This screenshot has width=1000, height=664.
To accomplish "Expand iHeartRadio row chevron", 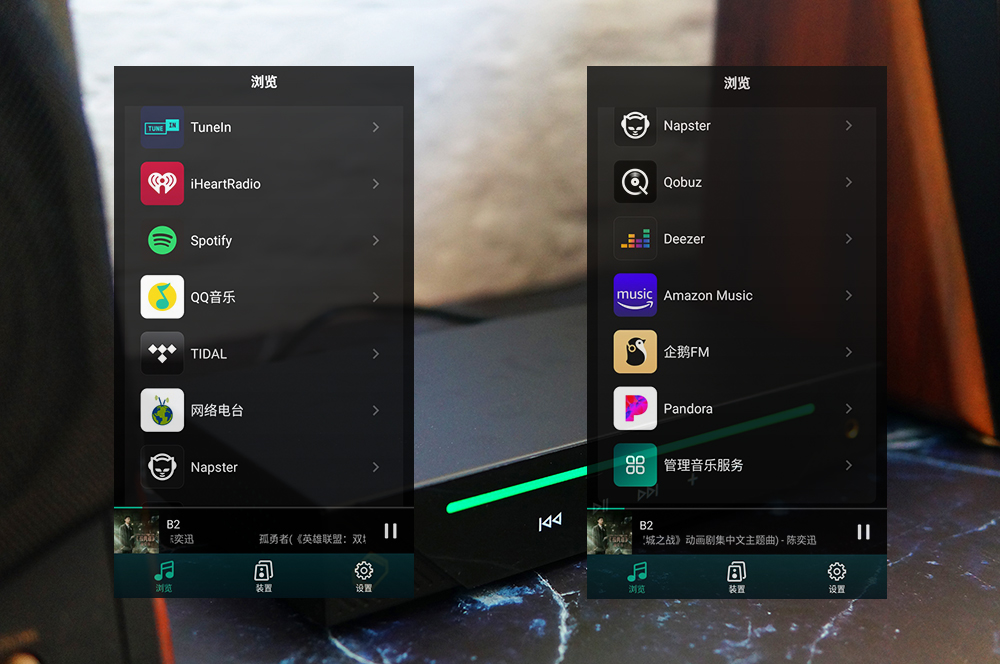I will pyautogui.click(x=376, y=184).
